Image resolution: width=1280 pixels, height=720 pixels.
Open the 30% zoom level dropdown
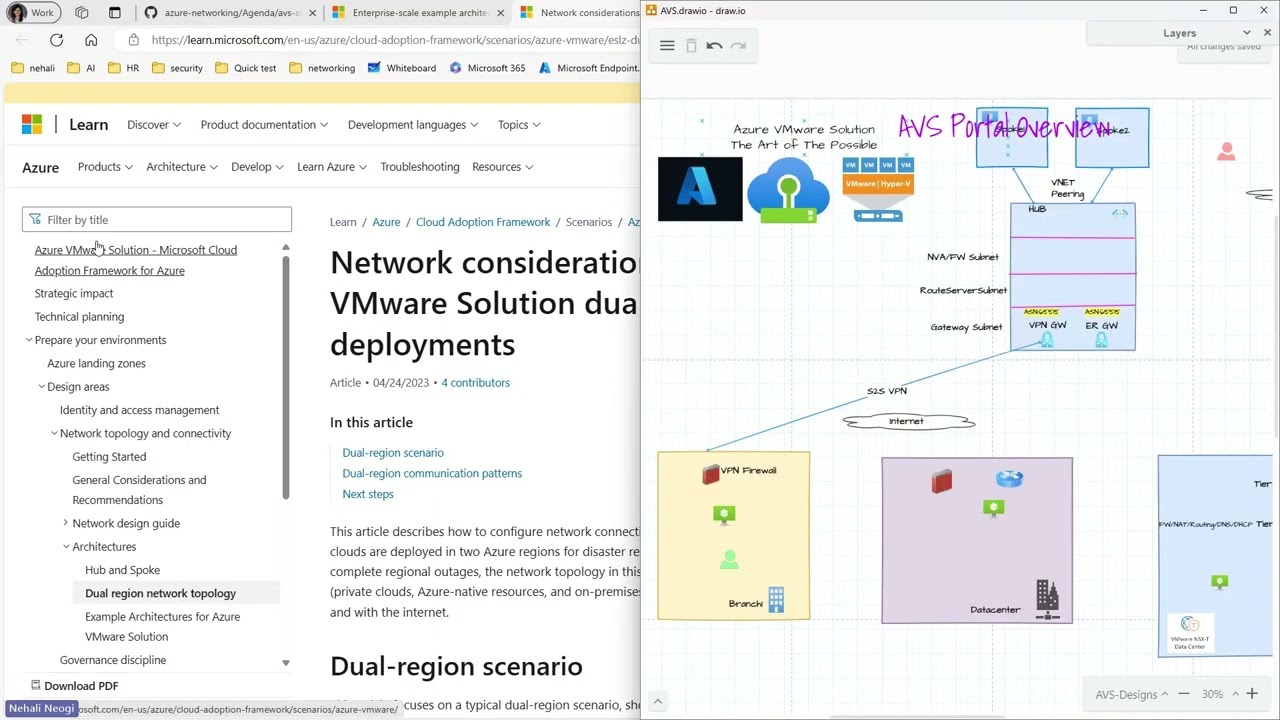click(x=1219, y=694)
